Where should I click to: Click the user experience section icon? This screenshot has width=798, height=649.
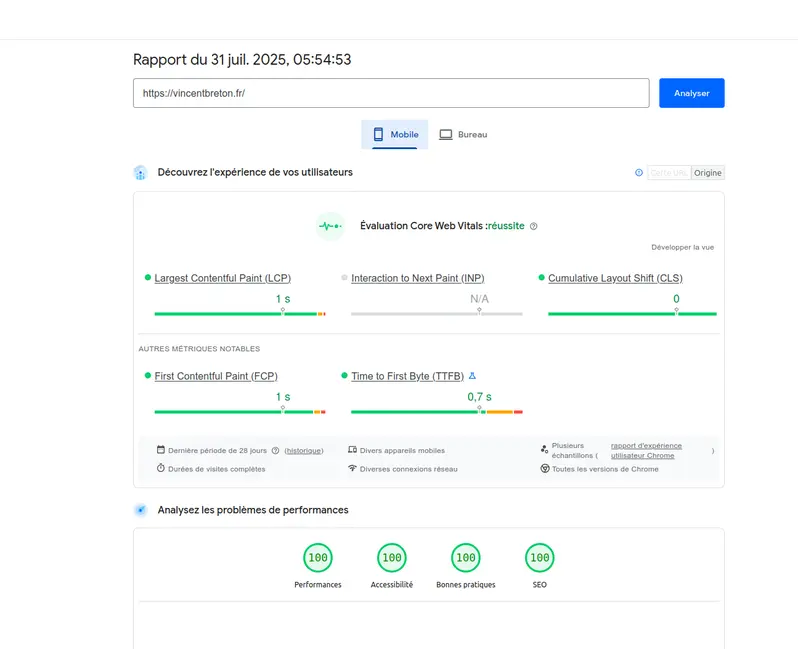pos(140,173)
